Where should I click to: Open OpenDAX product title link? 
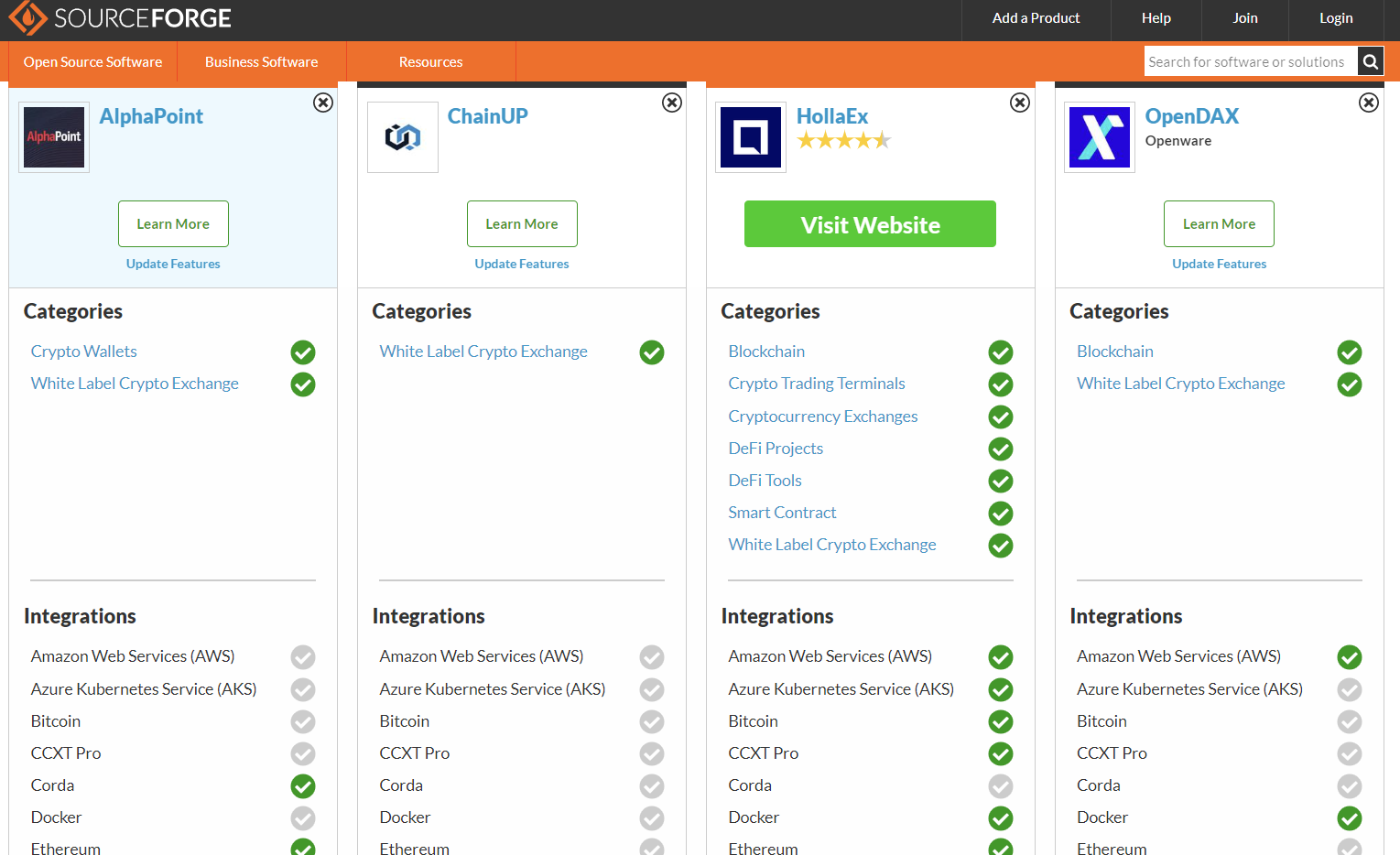(x=1192, y=116)
